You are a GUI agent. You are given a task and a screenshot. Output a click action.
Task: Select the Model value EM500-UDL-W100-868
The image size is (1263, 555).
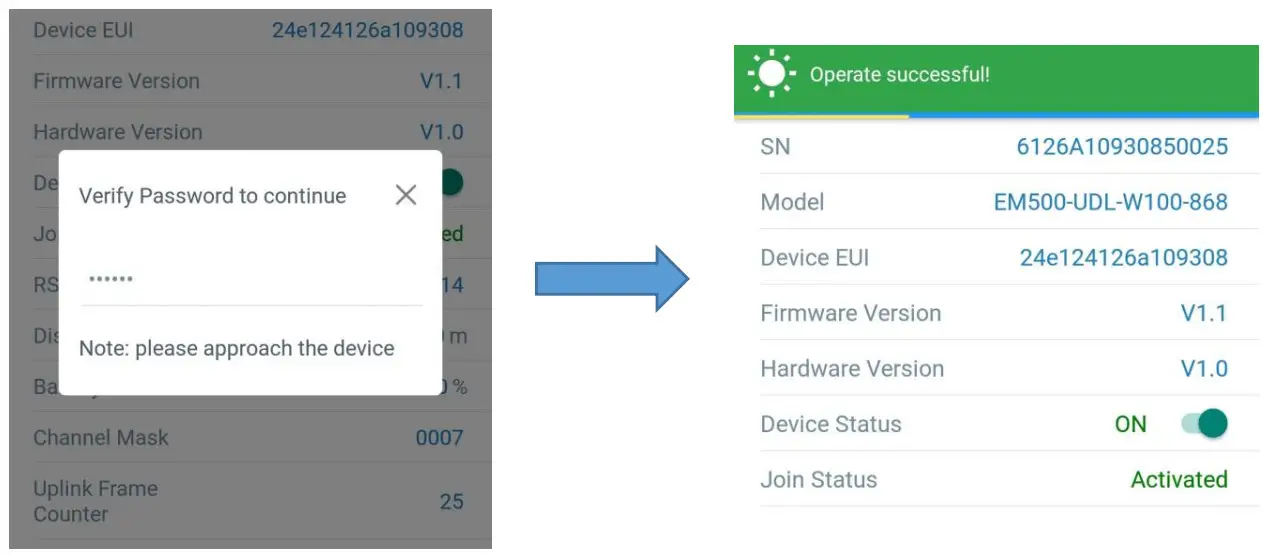tap(1110, 202)
